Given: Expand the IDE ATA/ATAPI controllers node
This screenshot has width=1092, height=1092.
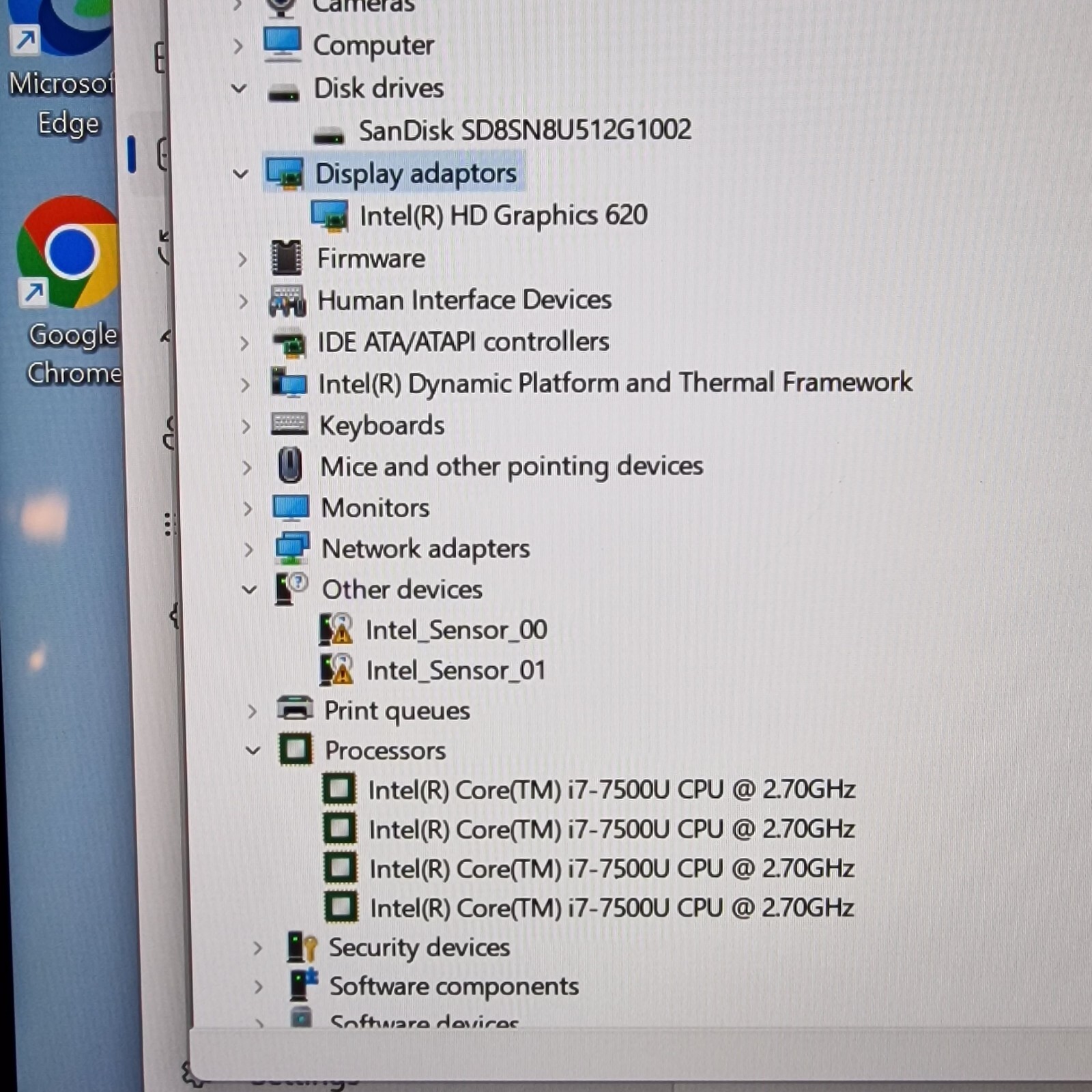Looking at the screenshot, I should point(244,343).
